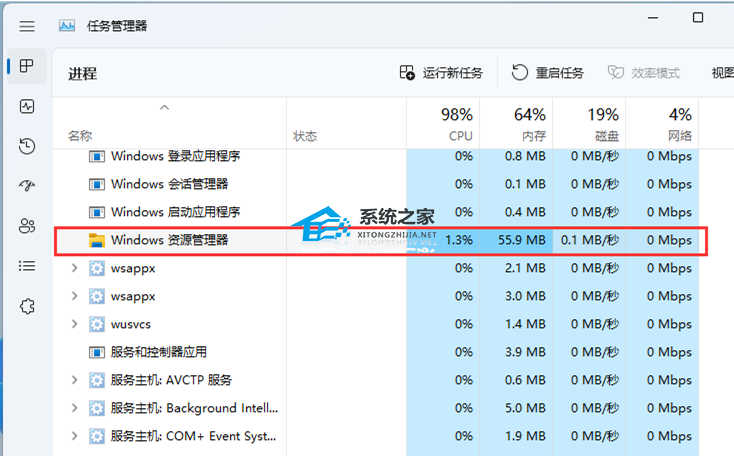This screenshot has height=456, width=734.
Task: Open the Services puzzle sidebar icon
Action: tap(27, 306)
